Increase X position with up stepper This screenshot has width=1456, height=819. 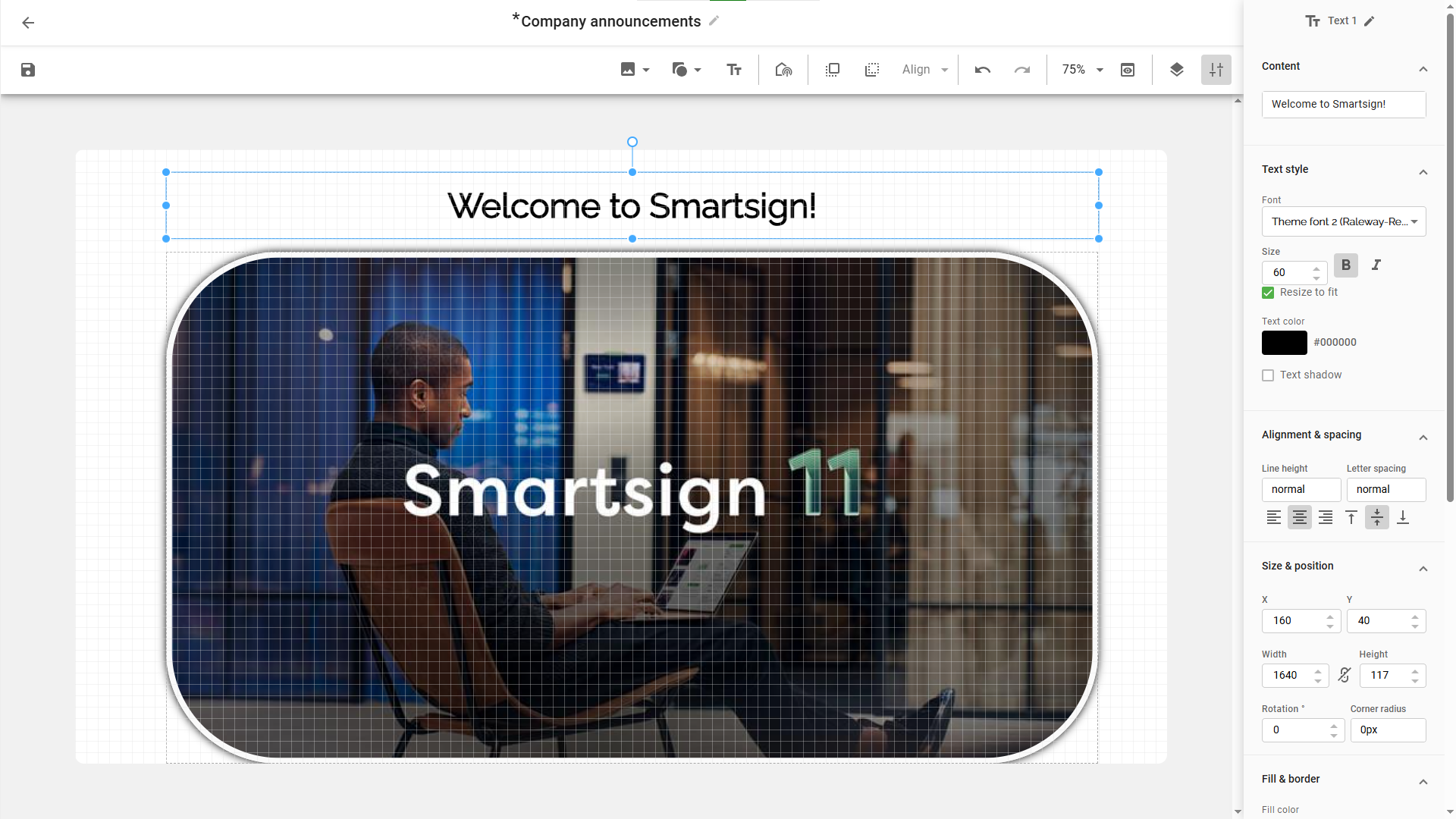click(1330, 617)
